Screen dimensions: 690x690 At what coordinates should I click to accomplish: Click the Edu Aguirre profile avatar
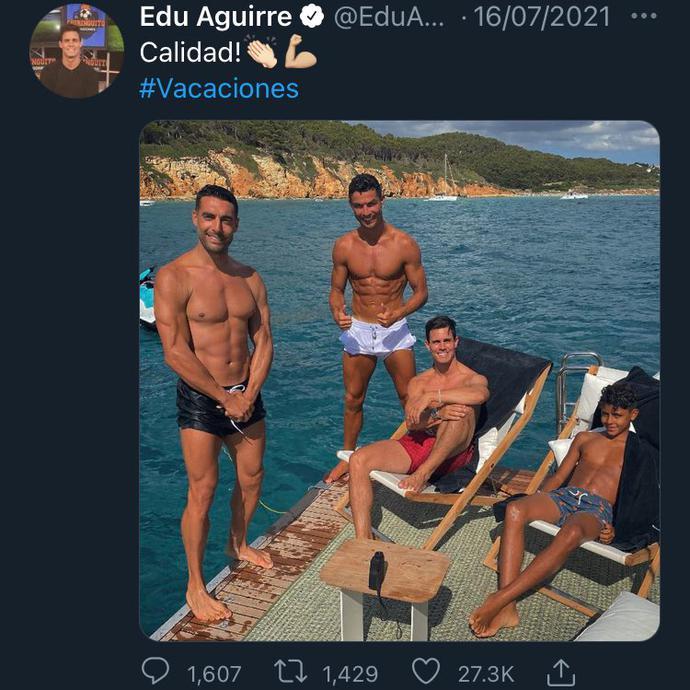[76, 51]
